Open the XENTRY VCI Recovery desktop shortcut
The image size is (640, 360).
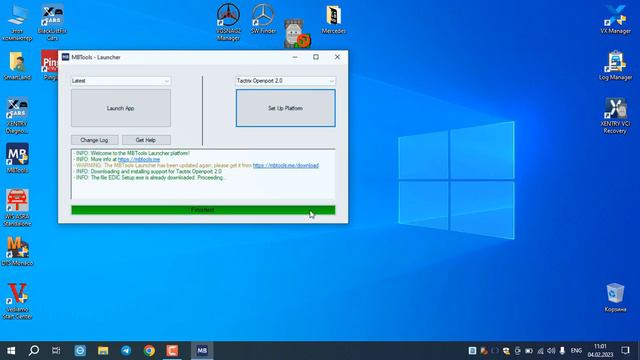(615, 116)
